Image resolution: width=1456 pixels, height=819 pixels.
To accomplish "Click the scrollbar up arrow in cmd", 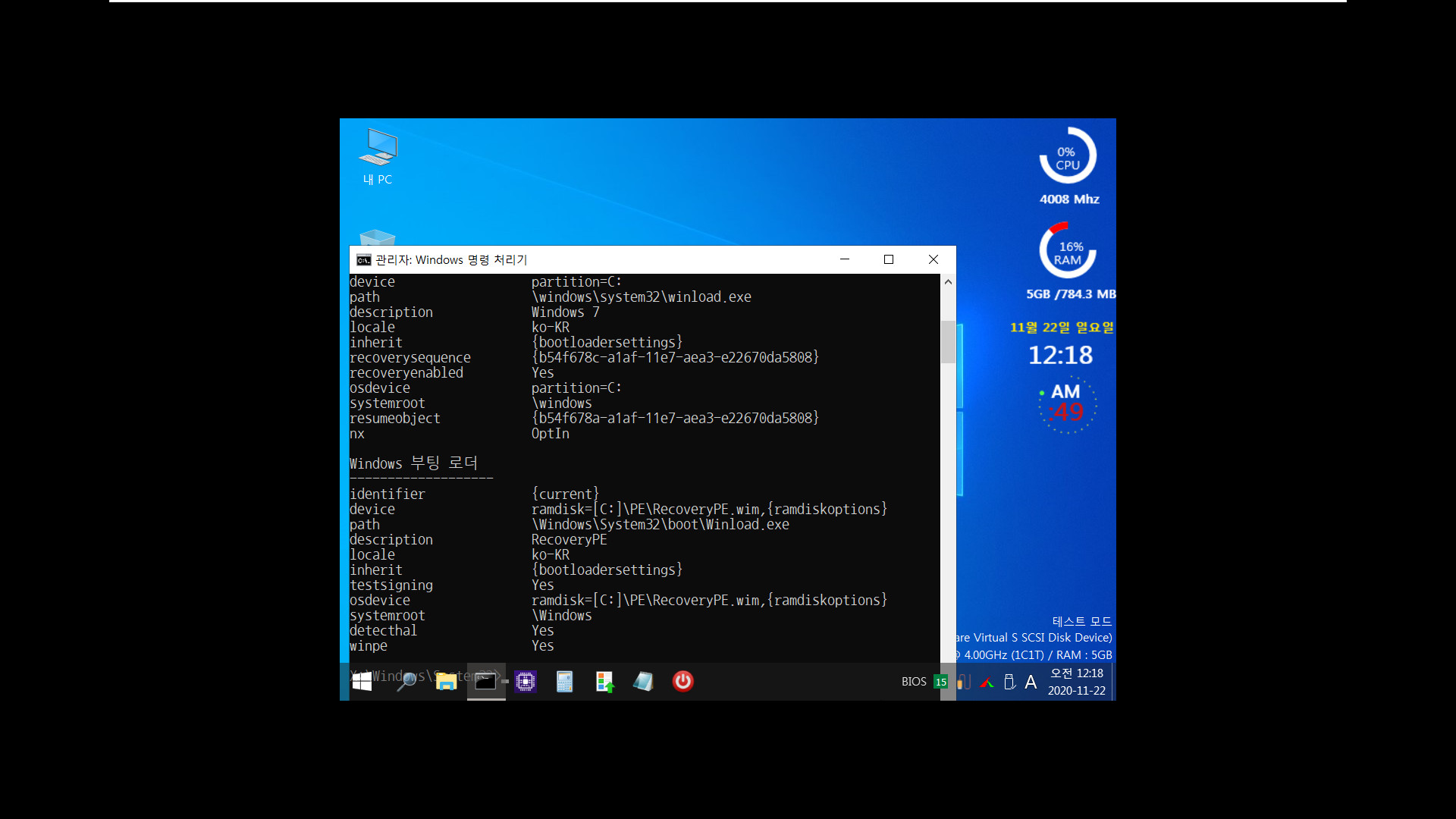I will click(x=948, y=281).
